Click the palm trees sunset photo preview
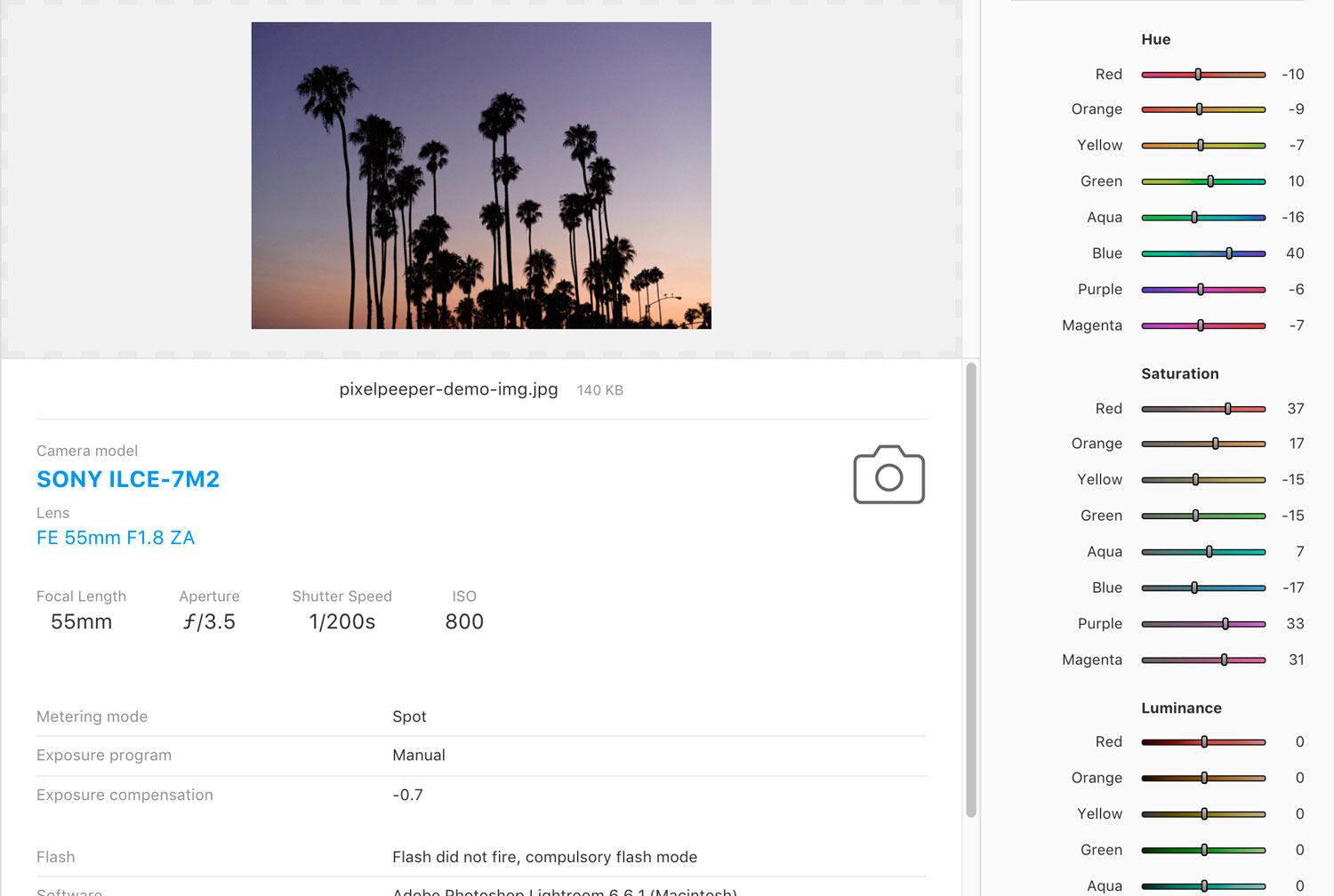This screenshot has width=1334, height=896. point(481,175)
